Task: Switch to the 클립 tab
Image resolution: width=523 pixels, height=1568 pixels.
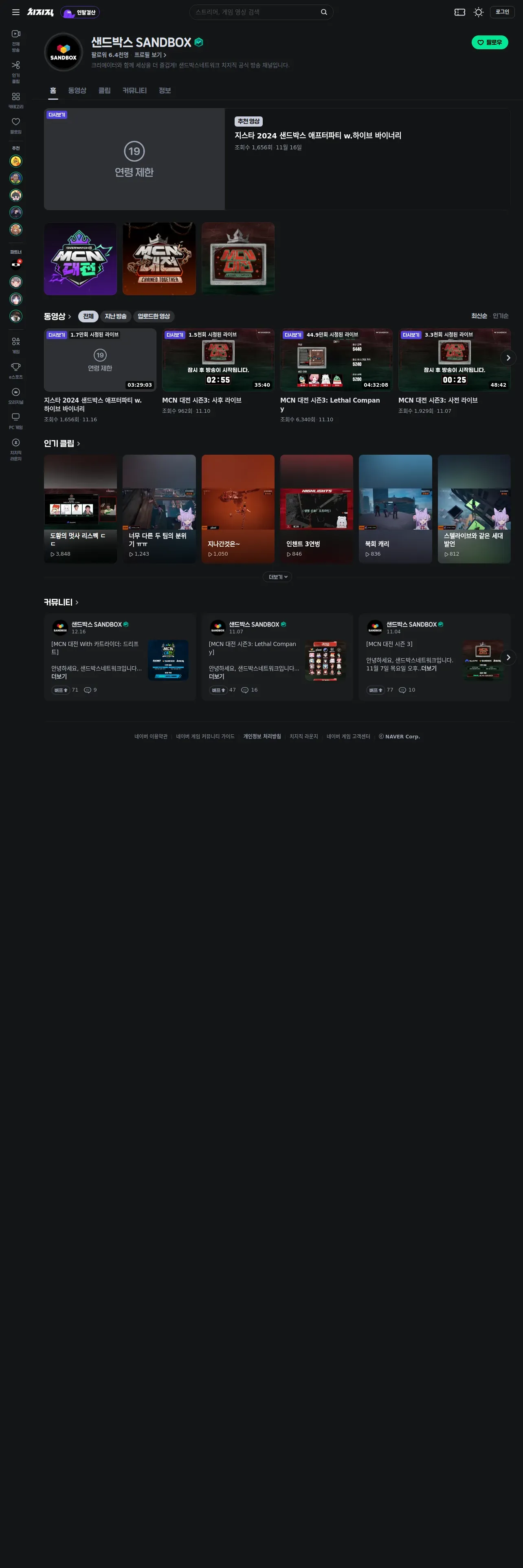Action: 105,91
